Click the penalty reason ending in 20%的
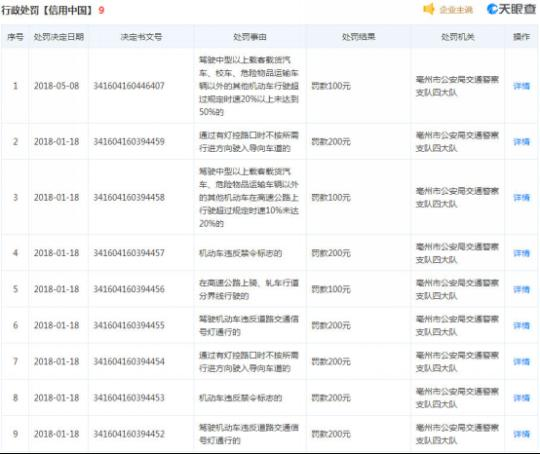The height and width of the screenshot is (454, 540). click(x=249, y=197)
